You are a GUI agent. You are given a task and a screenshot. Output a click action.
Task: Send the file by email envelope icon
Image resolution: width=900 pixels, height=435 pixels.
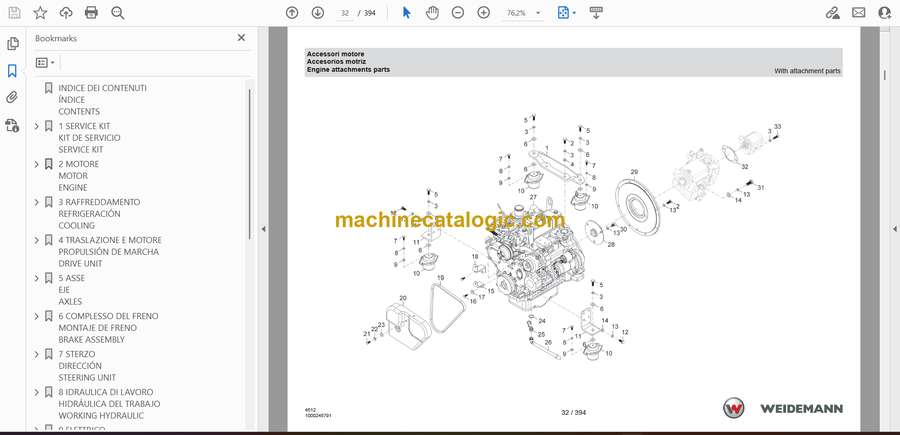coord(859,13)
